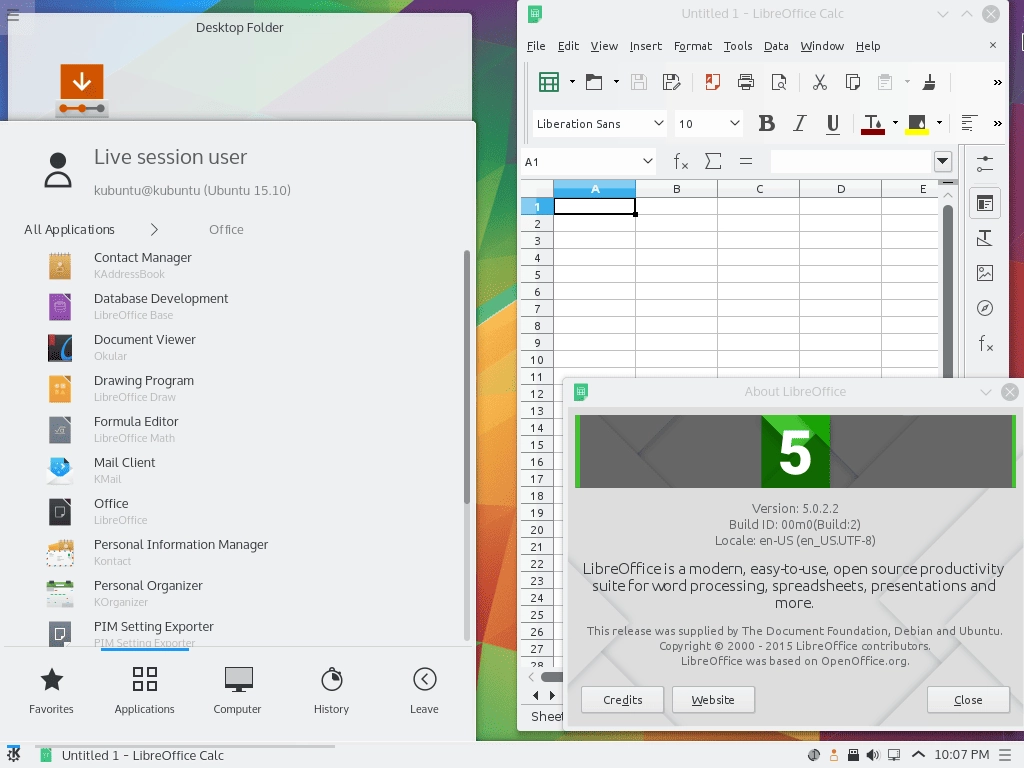
Task: Open Print Preview in Calc
Action: tap(778, 82)
